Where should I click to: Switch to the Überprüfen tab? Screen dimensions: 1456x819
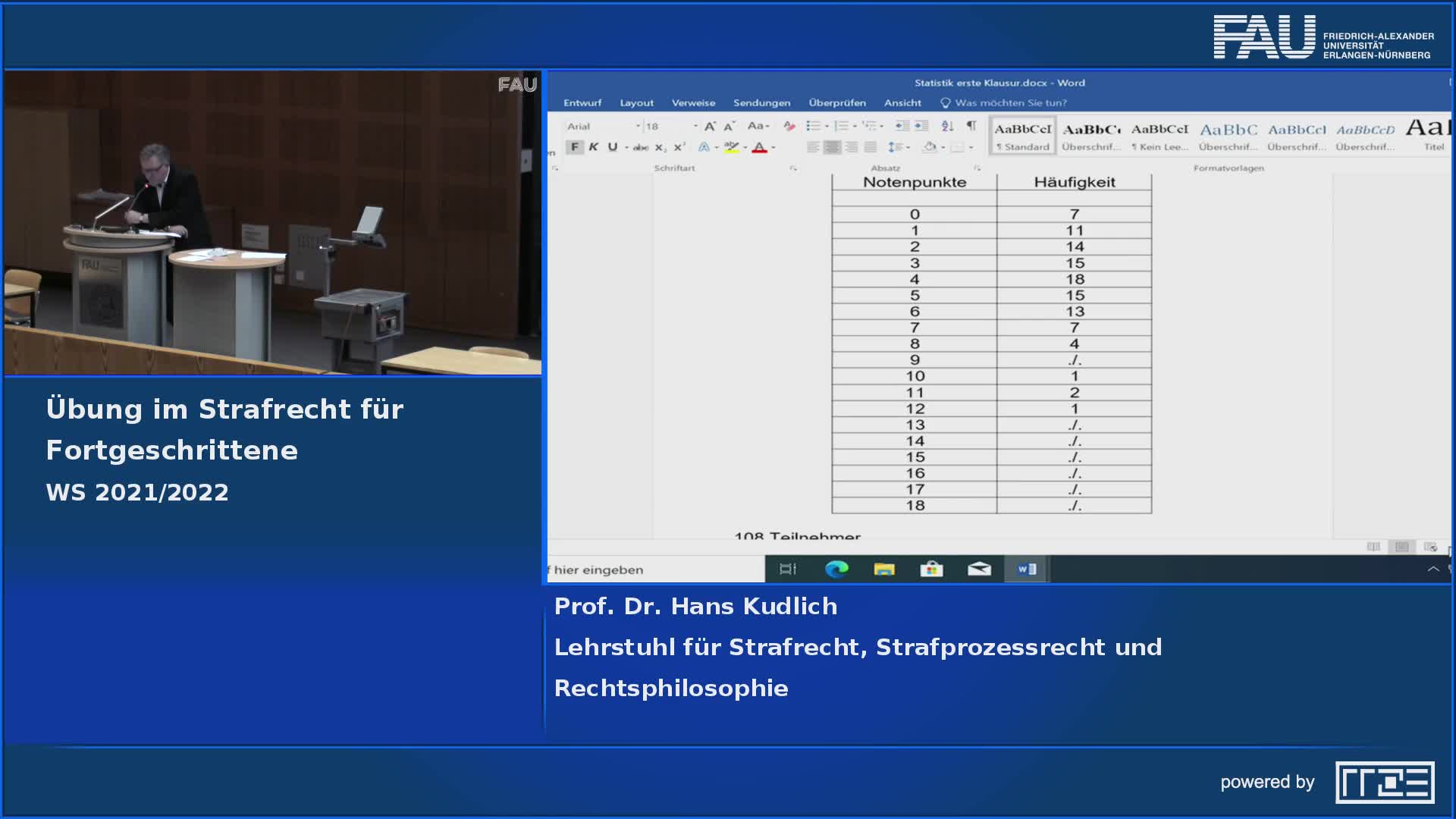point(836,103)
